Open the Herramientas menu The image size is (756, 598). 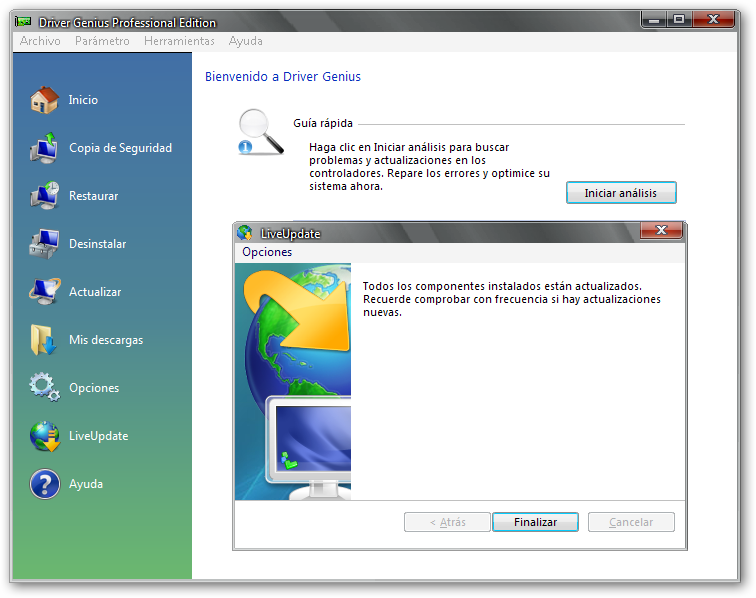click(x=179, y=41)
